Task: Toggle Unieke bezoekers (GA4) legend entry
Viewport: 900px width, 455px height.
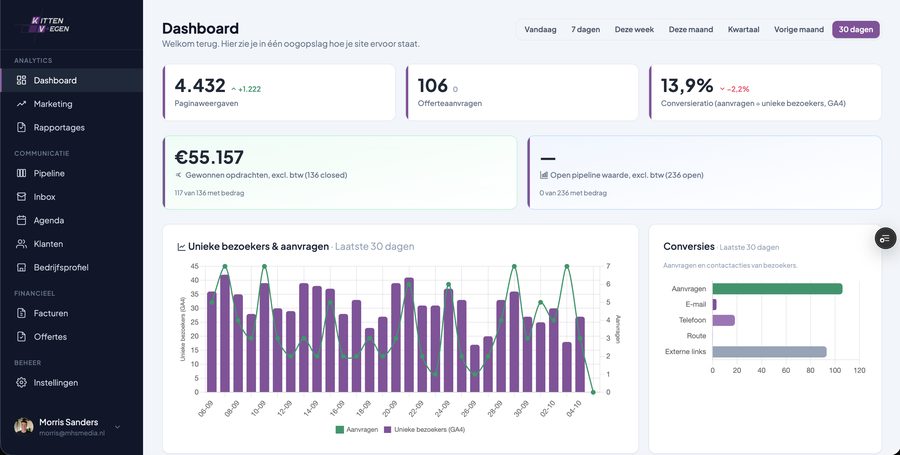Action: tap(424, 429)
